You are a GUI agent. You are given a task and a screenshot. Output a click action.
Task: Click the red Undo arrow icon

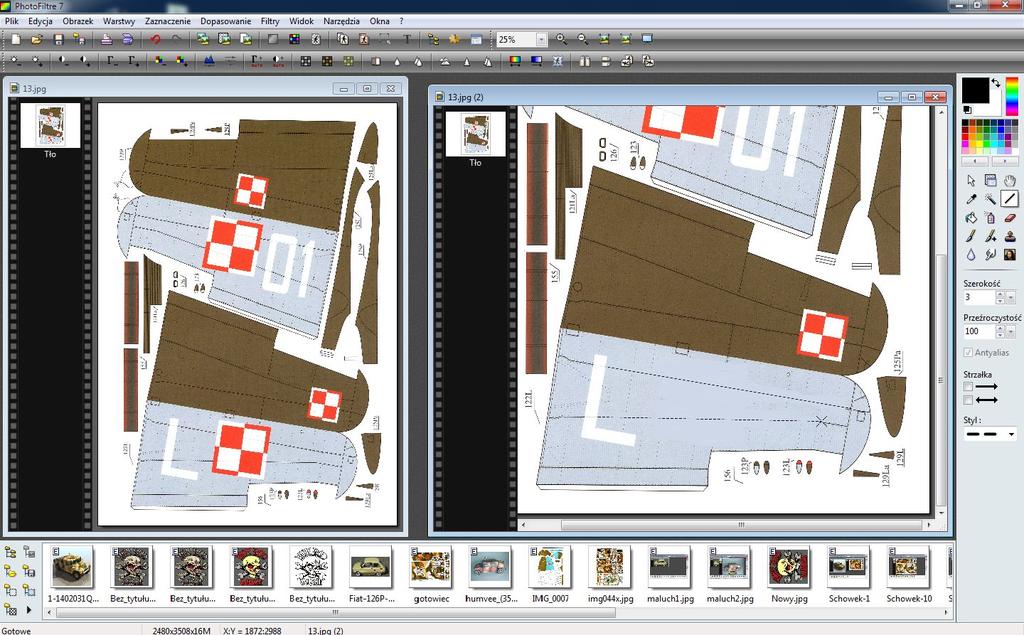coord(155,40)
